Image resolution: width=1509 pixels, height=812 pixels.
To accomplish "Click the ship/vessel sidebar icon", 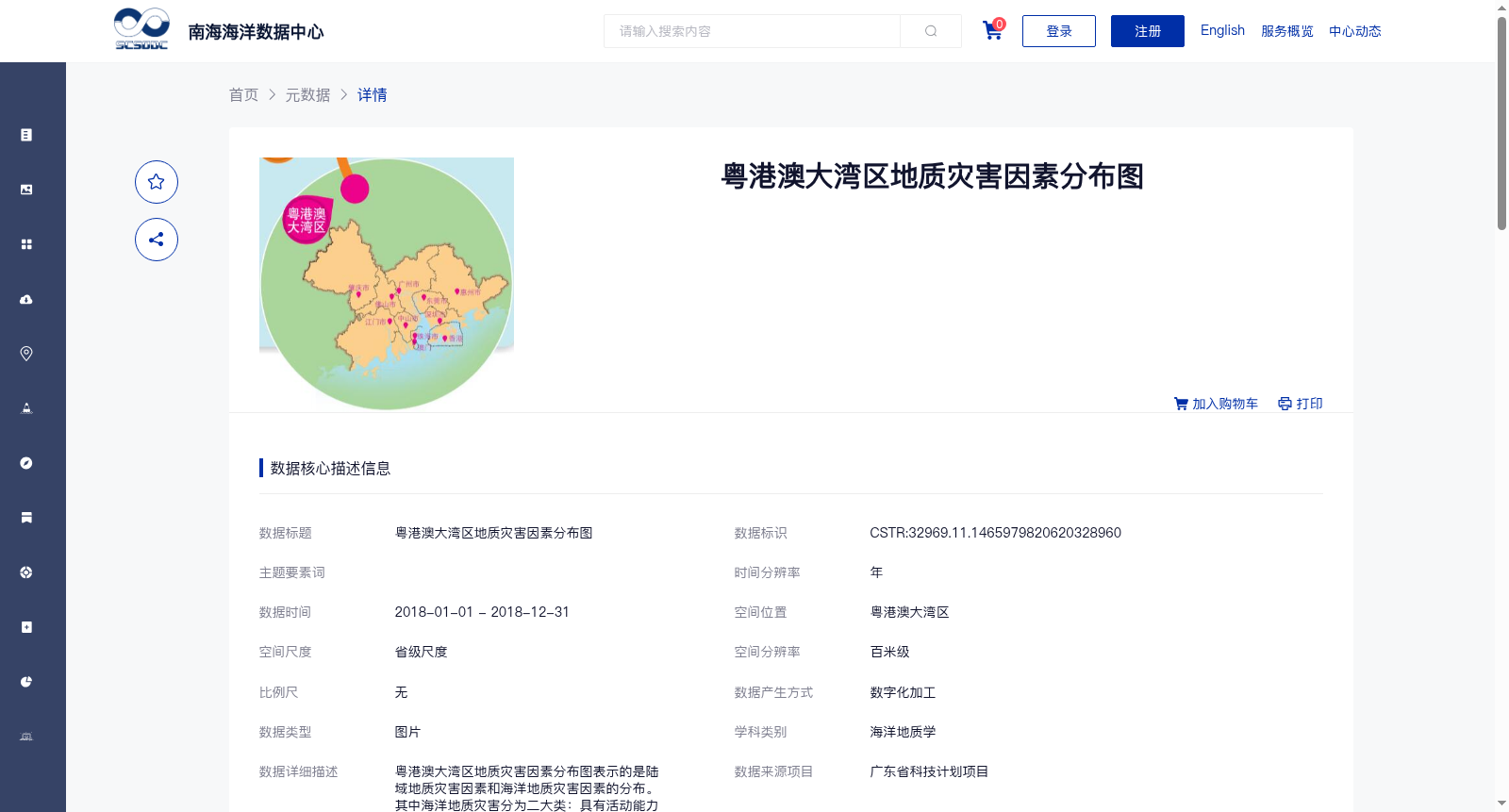I will pos(26,408).
